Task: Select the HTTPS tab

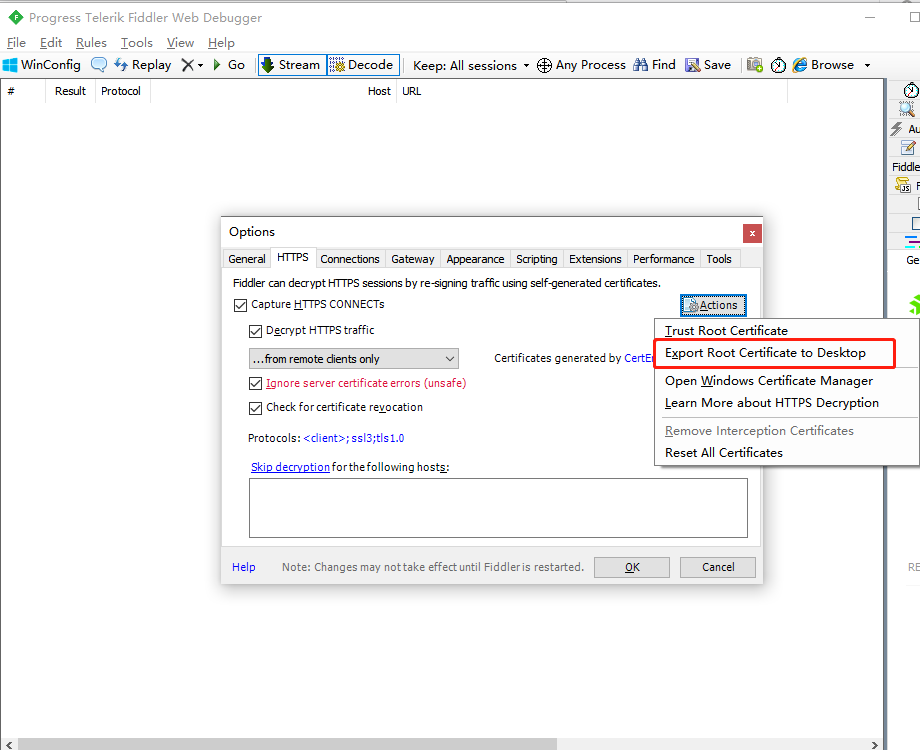Action: tap(293, 258)
